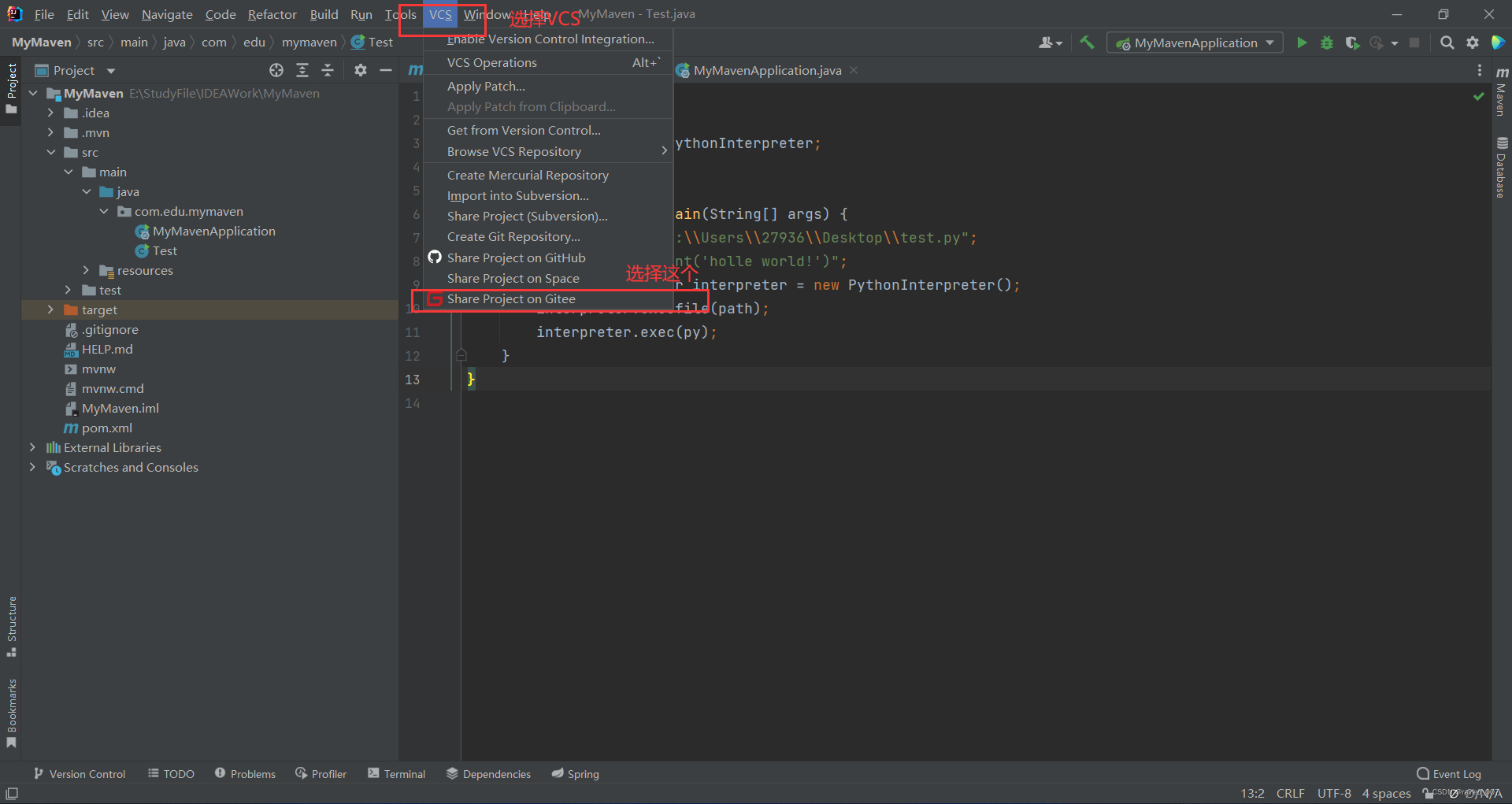The image size is (1512, 804).
Task: Collapse all icon in Project panel
Action: (328, 70)
